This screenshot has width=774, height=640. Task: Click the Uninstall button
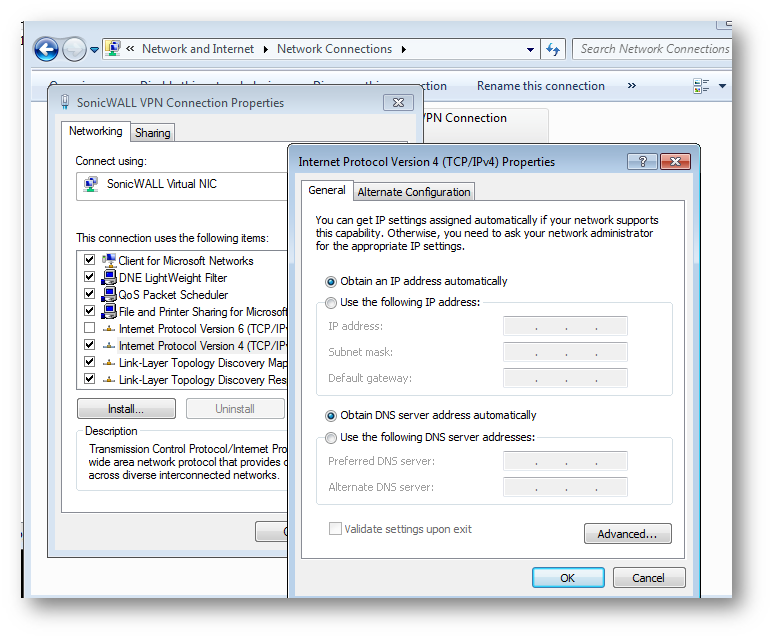pos(235,409)
